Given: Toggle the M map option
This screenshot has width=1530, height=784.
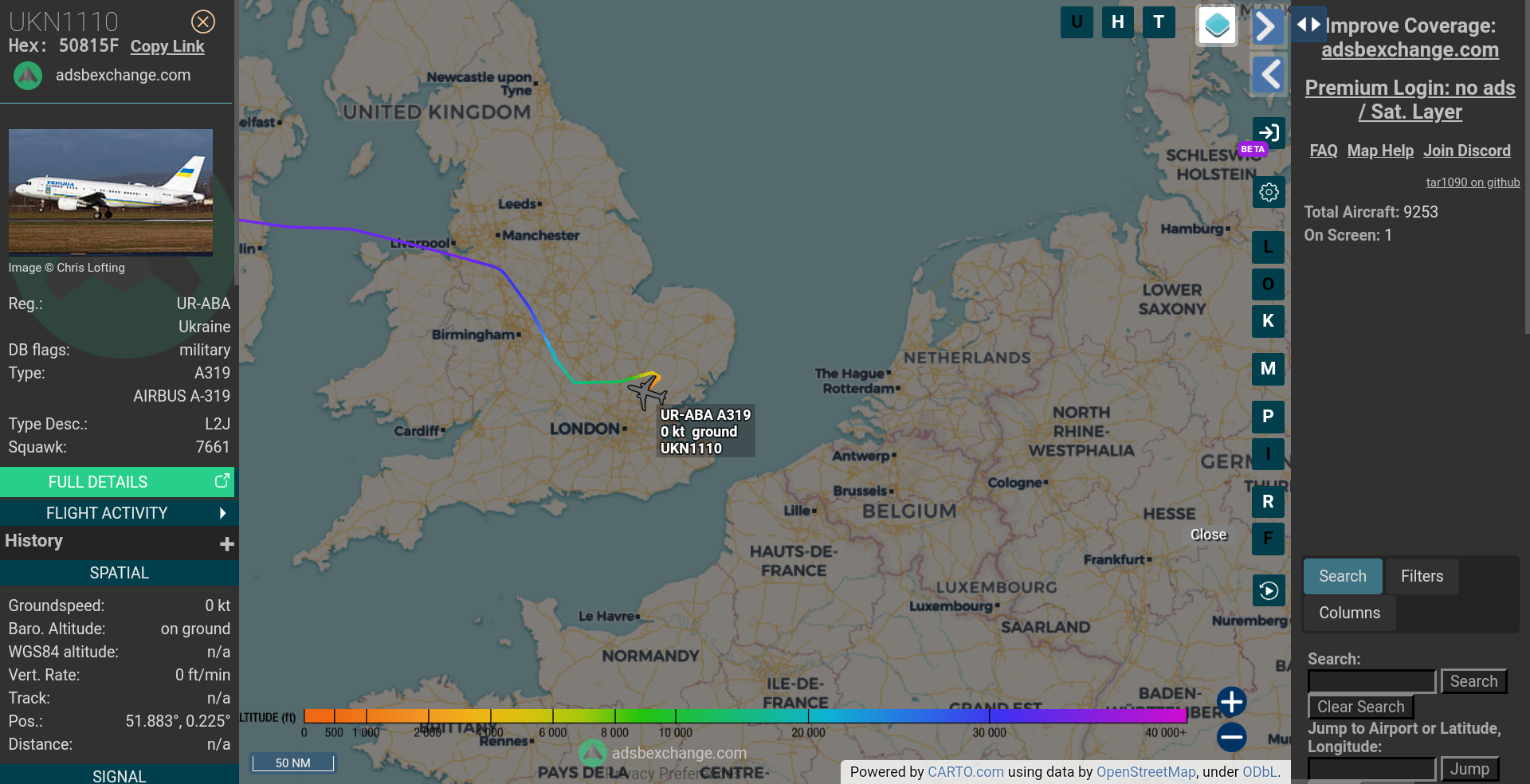Looking at the screenshot, I should point(1268,369).
